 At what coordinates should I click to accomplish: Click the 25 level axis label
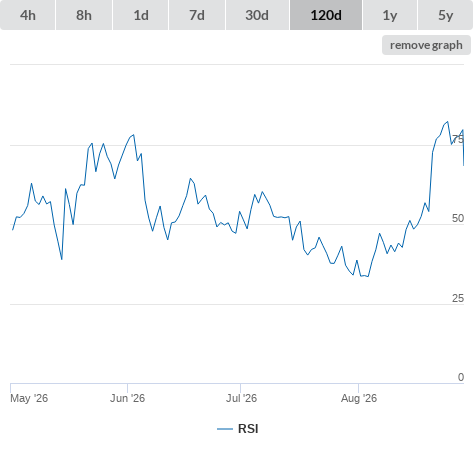pyautogui.click(x=458, y=298)
